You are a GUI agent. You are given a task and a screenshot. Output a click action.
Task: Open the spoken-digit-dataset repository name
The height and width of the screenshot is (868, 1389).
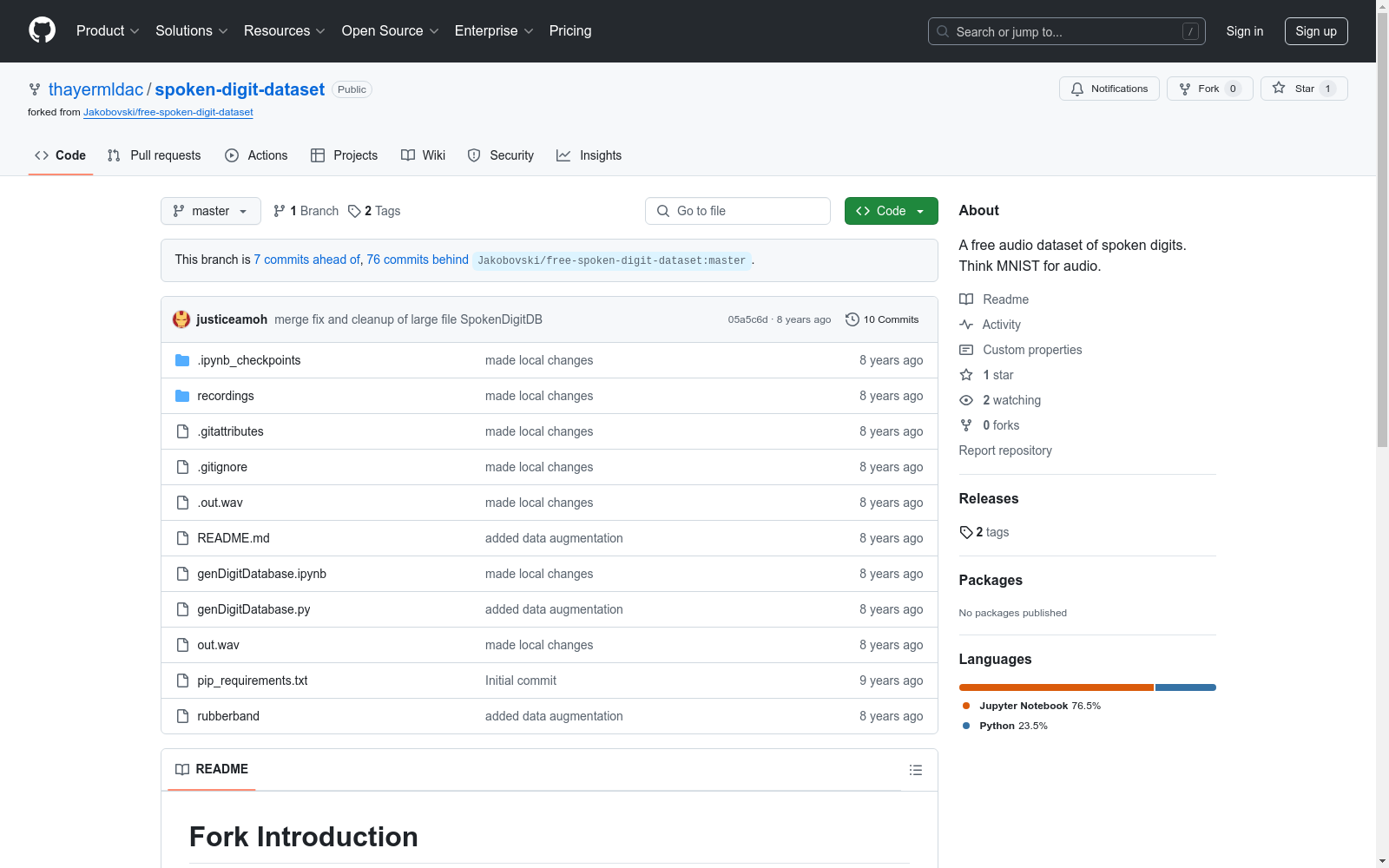(240, 89)
